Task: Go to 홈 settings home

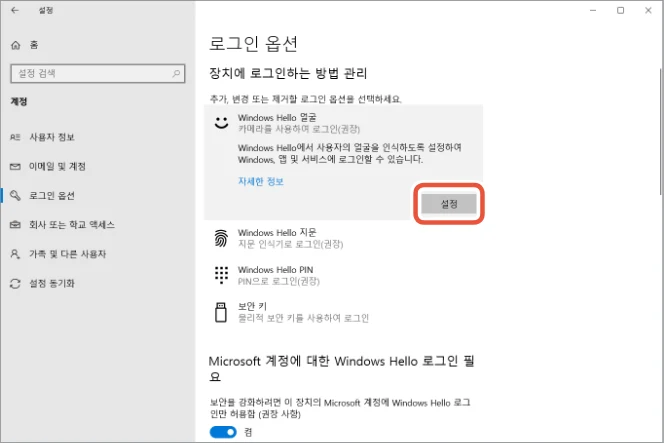Action: pos(34,45)
